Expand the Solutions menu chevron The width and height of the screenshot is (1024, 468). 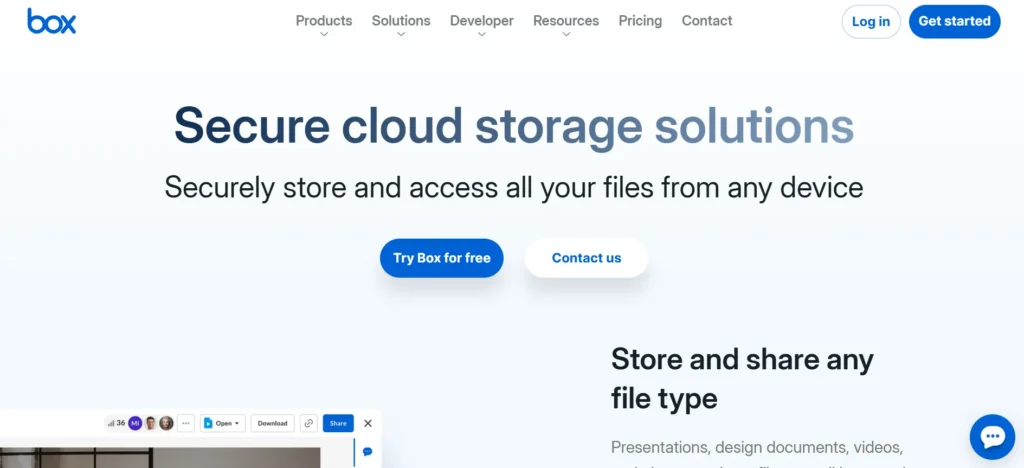(401, 35)
